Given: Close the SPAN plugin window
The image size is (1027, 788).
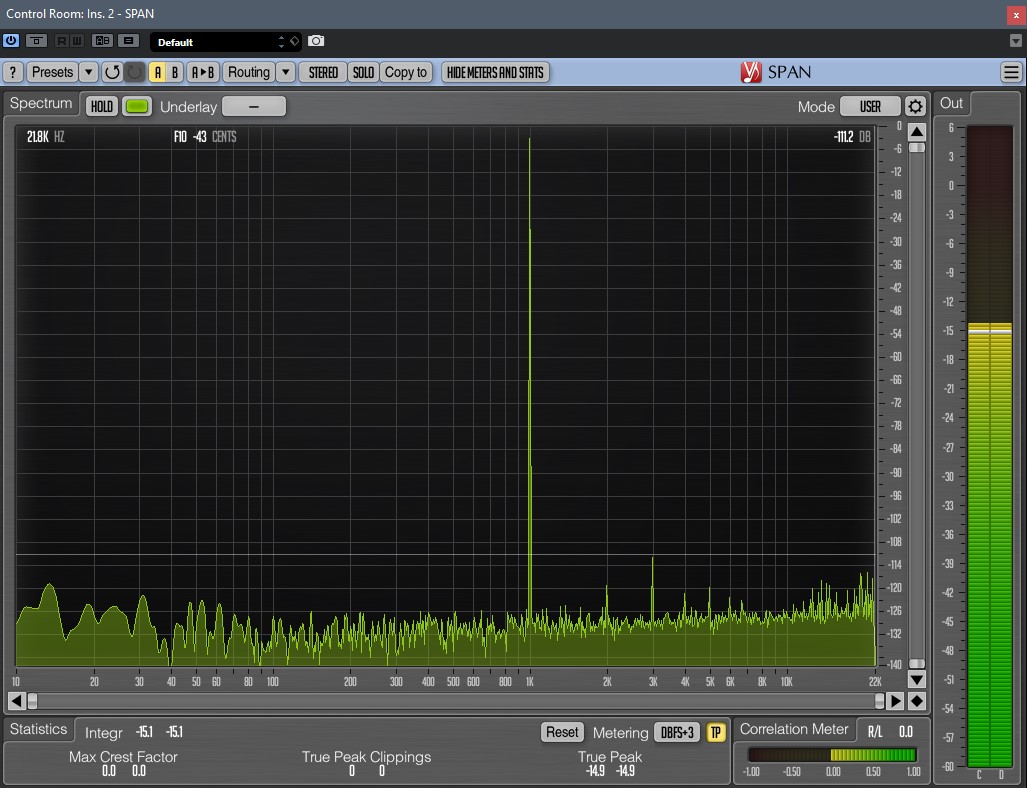Looking at the screenshot, I should [1016, 14].
